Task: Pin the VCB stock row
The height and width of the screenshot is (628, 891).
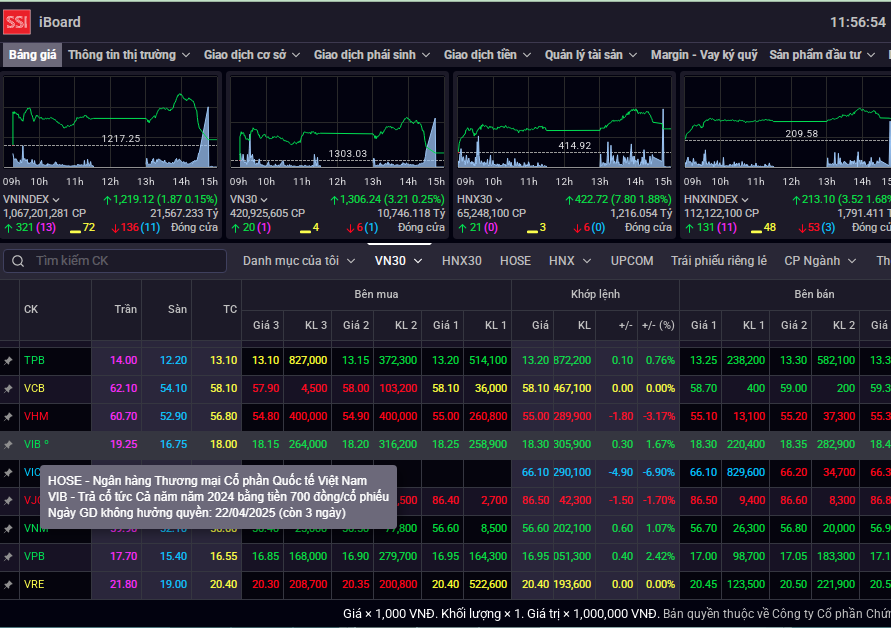Action: pos(9,389)
